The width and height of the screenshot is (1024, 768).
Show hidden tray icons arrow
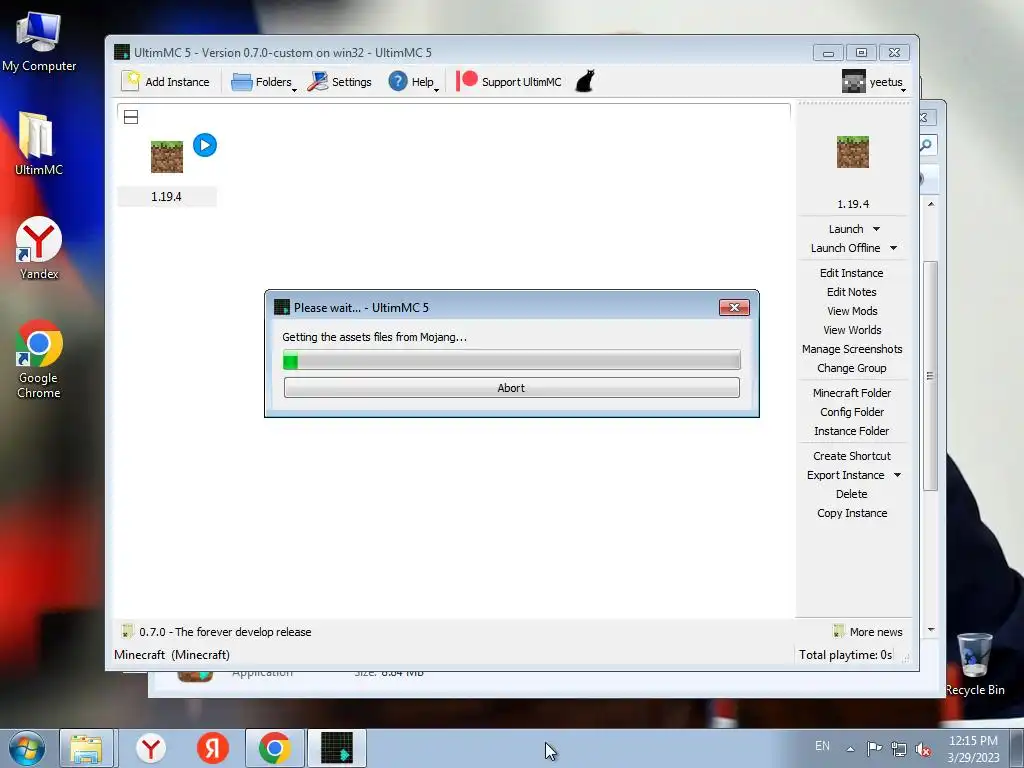tap(850, 749)
